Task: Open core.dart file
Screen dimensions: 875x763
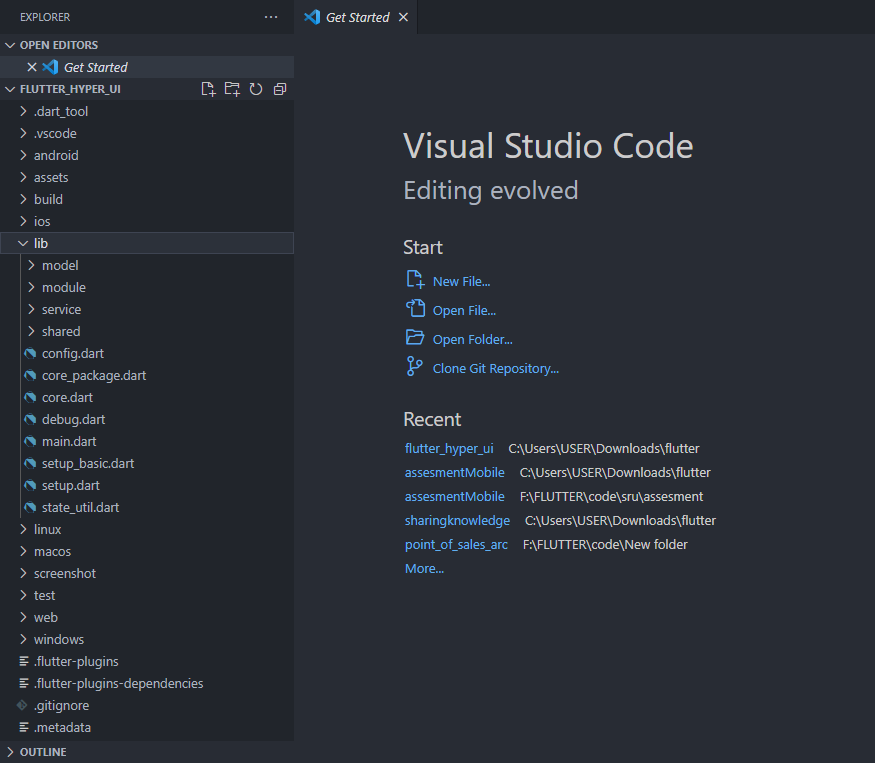Action: 147,397
